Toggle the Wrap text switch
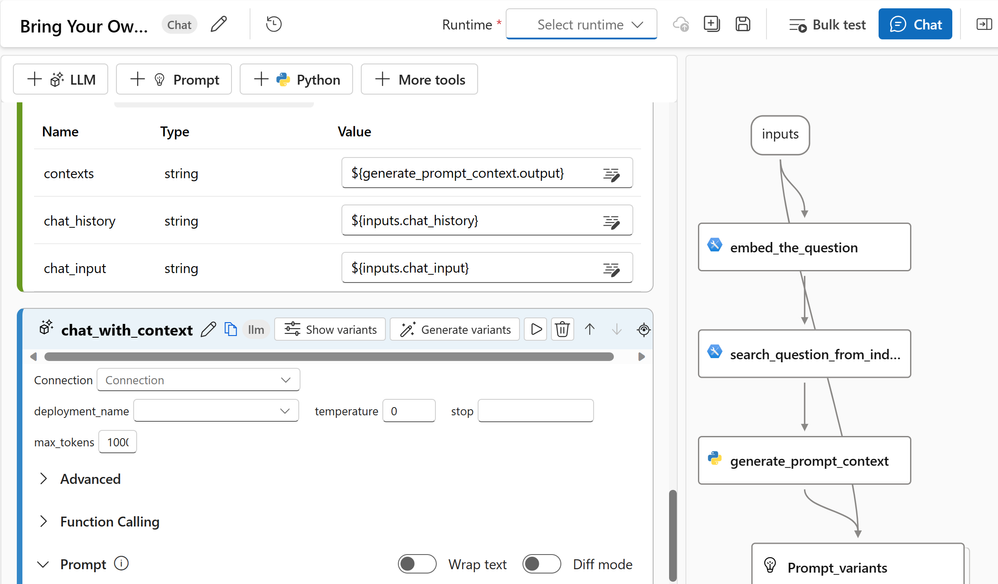Image resolution: width=998 pixels, height=584 pixels. [x=417, y=564]
